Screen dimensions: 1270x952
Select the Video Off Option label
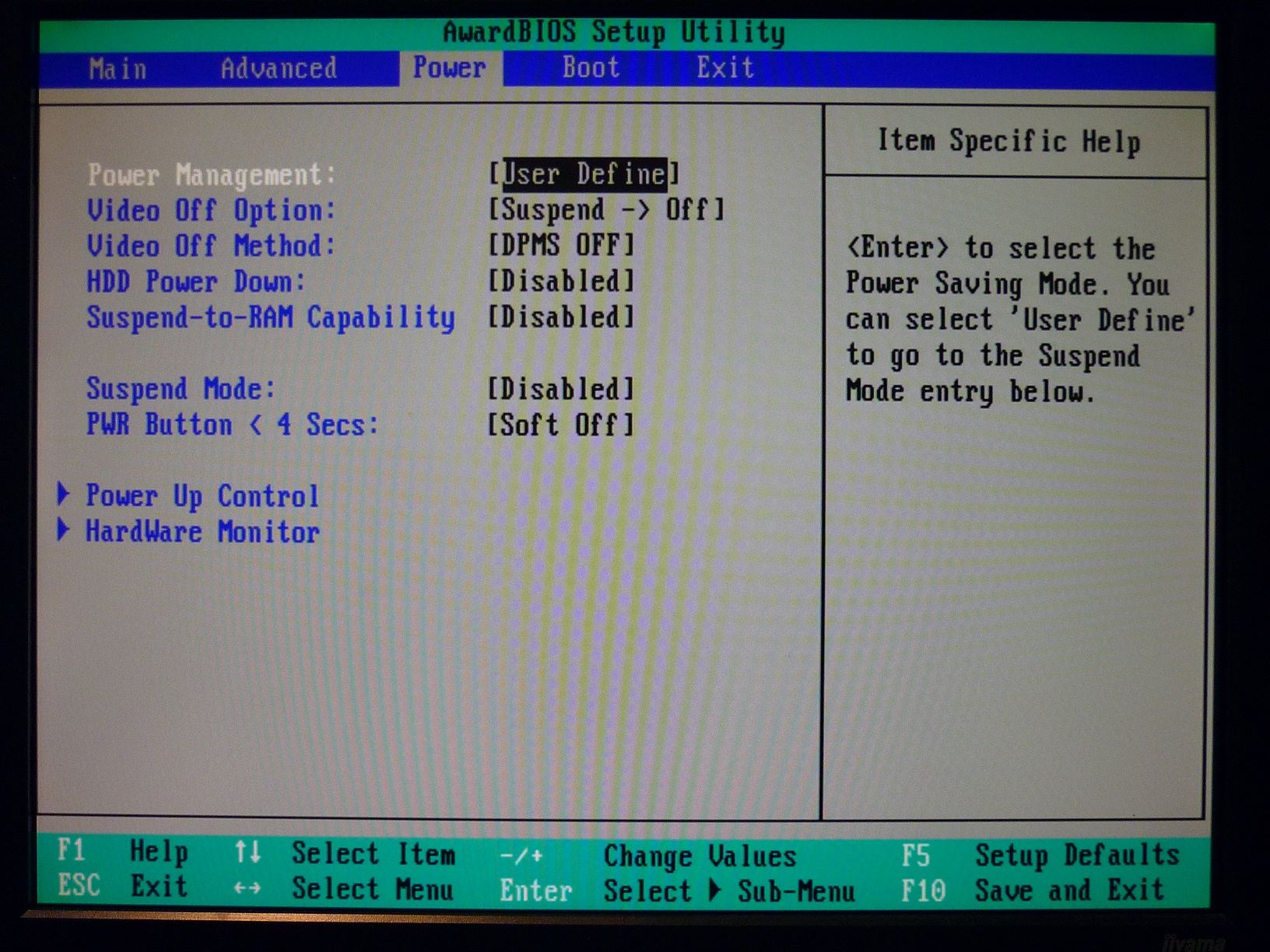pos(212,210)
